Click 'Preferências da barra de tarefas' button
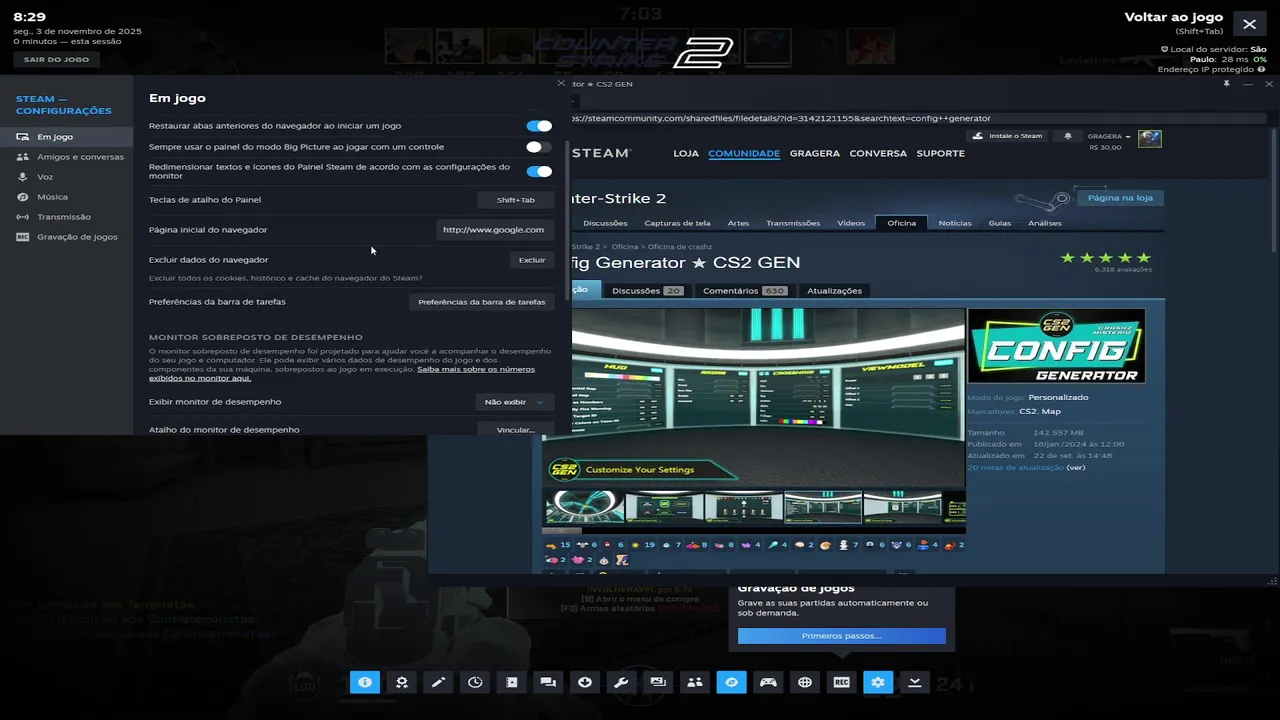Viewport: 1280px width, 720px height. coord(482,302)
